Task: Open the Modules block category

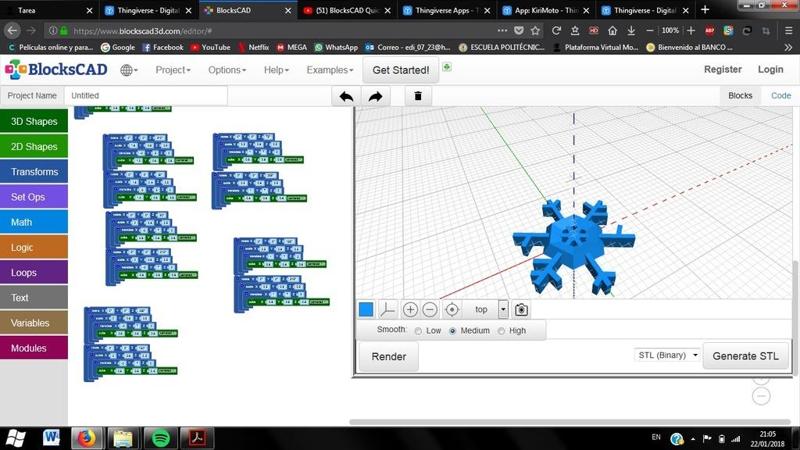Action: coord(34,348)
